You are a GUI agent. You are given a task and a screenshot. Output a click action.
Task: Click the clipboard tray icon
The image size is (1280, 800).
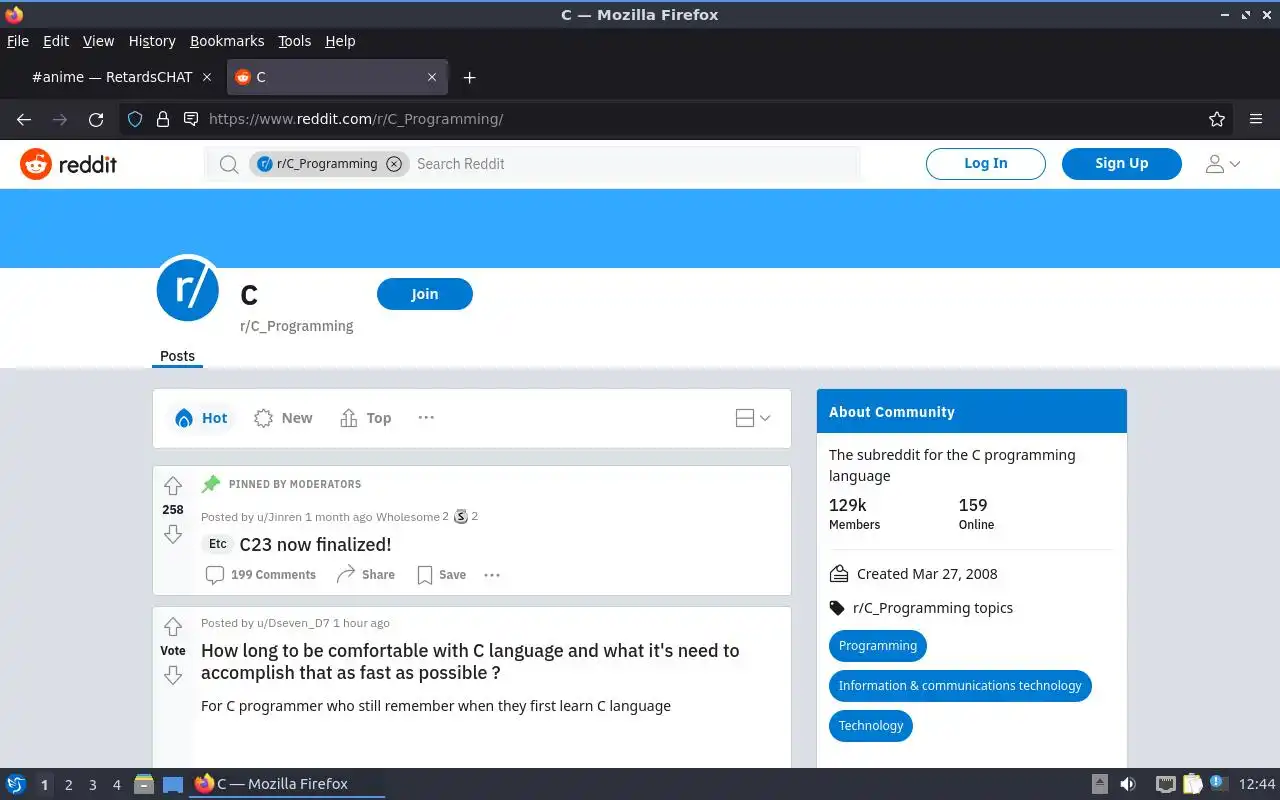[x=1192, y=784]
